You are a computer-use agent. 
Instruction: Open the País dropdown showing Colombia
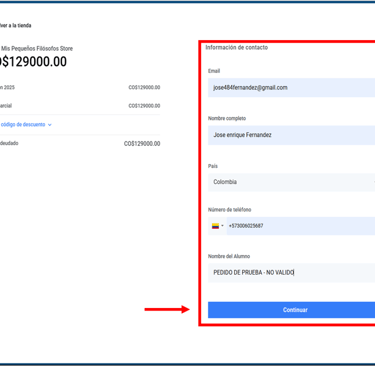pyautogui.click(x=292, y=182)
